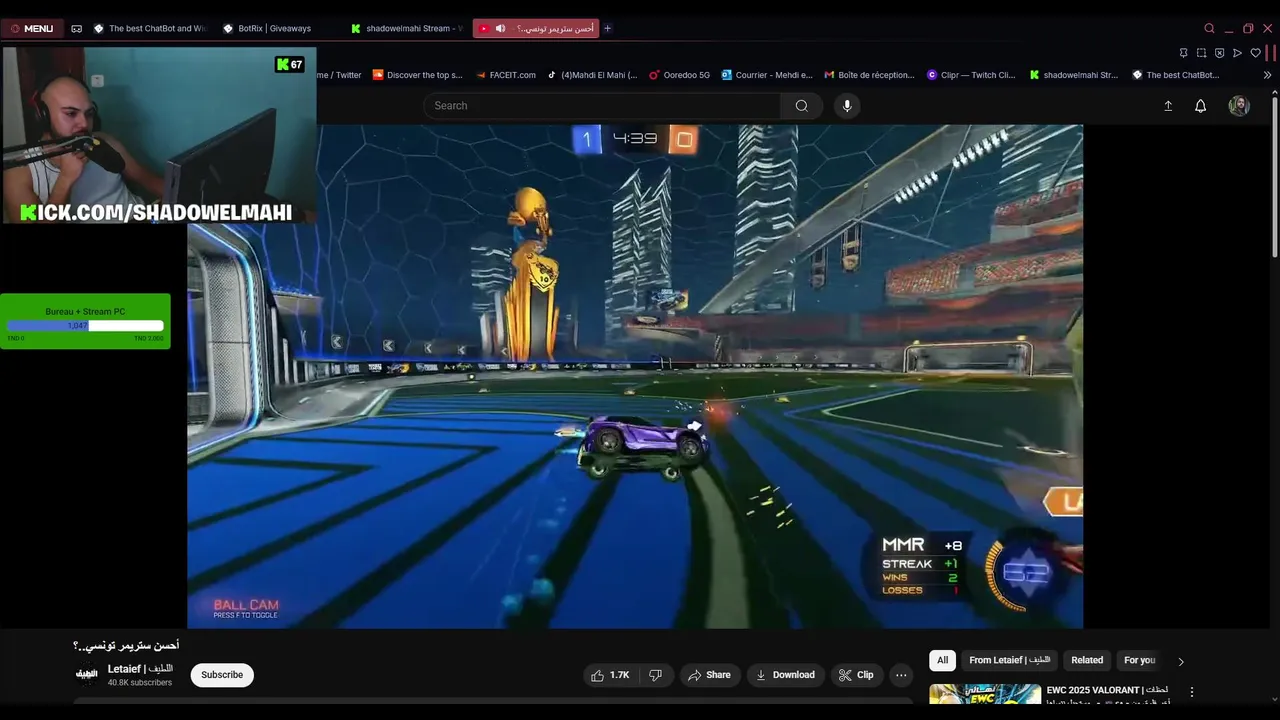Viewport: 1280px width, 720px height.
Task: Open the workspaces icon next to MENU
Action: 76,29
